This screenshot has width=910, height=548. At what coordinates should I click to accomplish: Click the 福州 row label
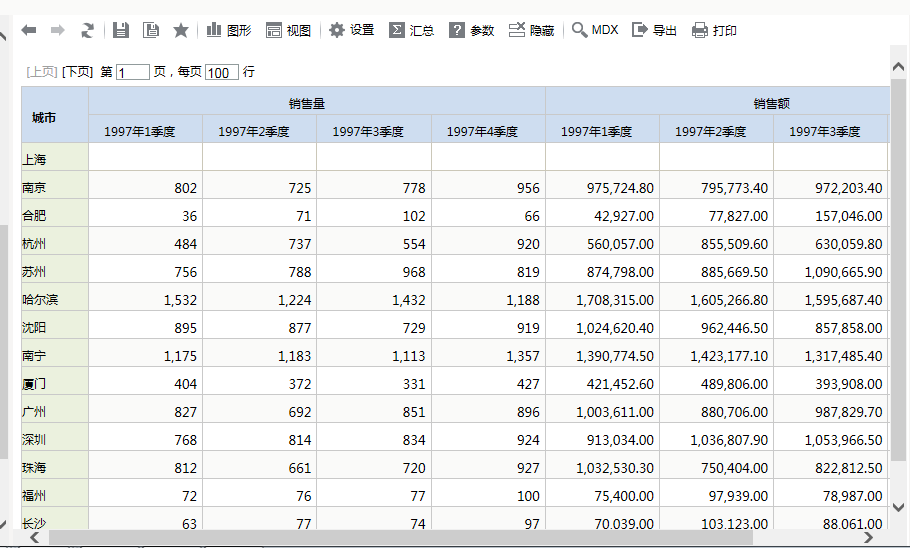pos(55,493)
